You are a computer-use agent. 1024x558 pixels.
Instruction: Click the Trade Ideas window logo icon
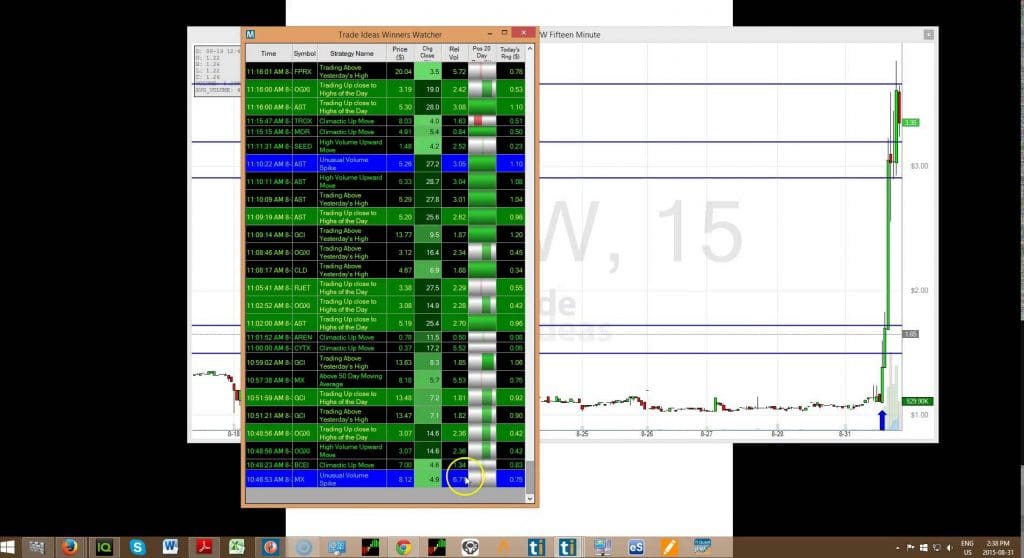point(250,35)
